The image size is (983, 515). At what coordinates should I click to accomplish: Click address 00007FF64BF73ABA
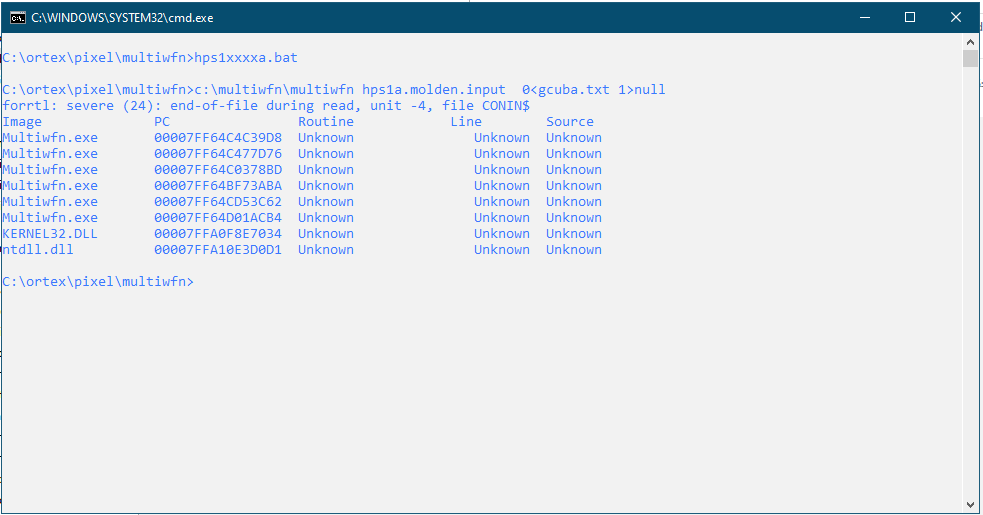point(218,186)
